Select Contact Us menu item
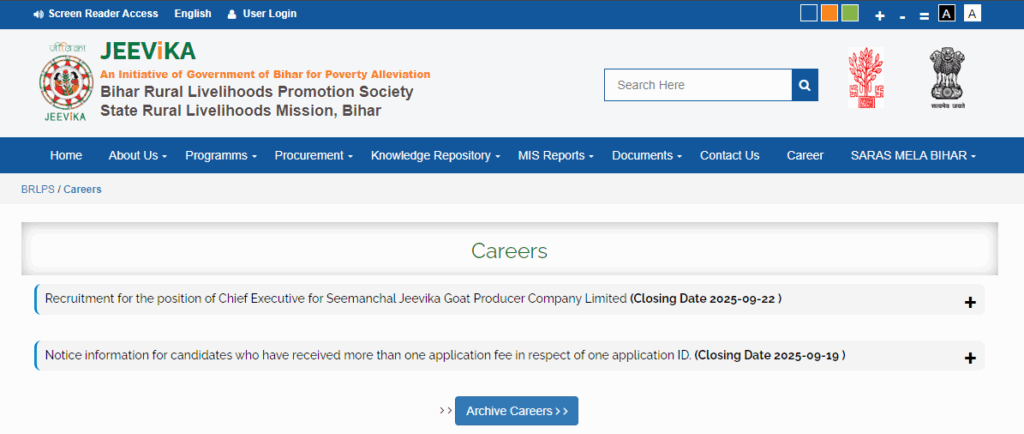Screen dimensions: 1024x434 (x=729, y=156)
